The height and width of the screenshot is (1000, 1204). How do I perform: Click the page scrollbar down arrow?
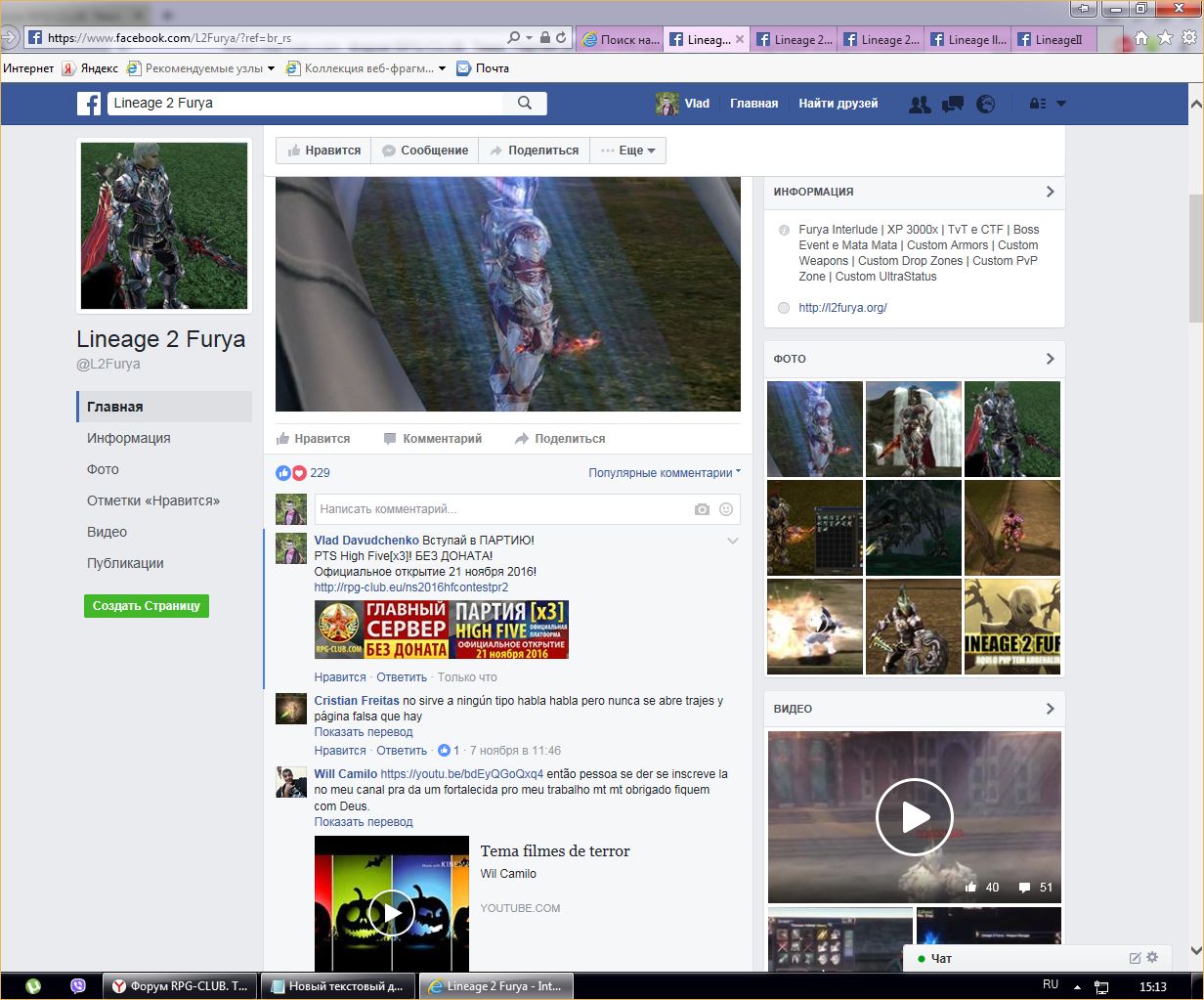tap(1195, 949)
